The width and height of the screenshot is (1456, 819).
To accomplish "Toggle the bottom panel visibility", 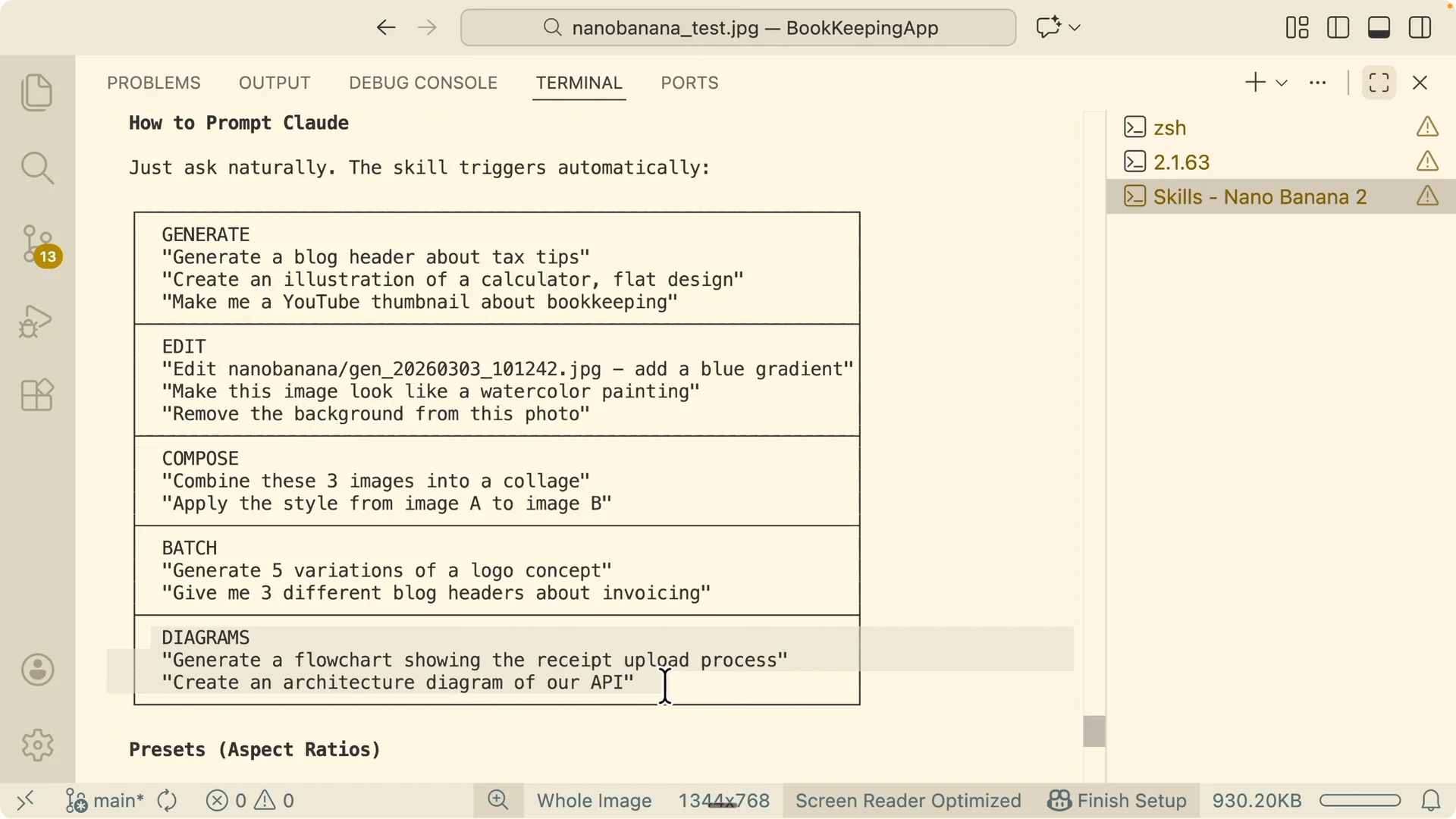I will click(1379, 28).
